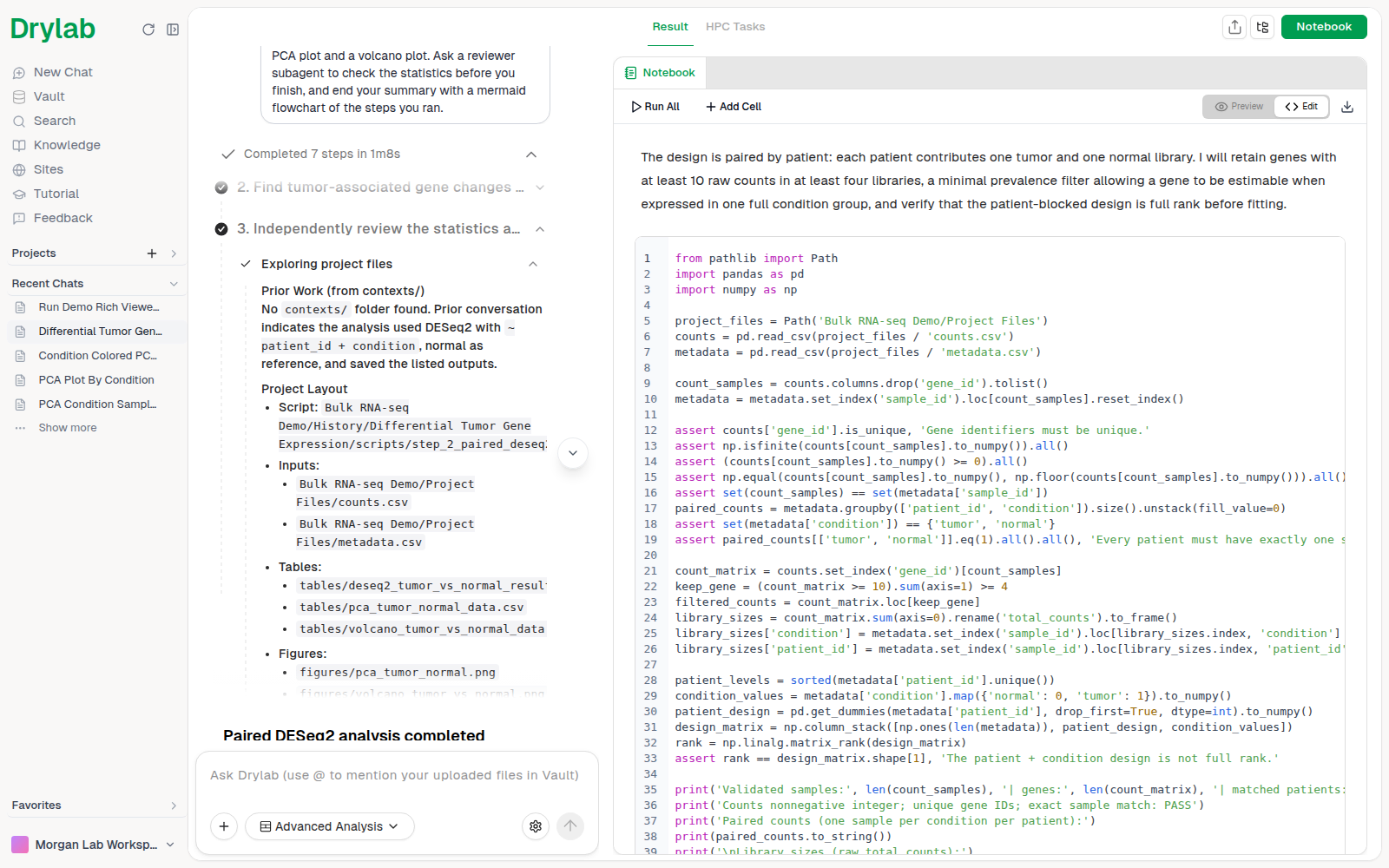
Task: Run all notebook cells
Action: coord(655,107)
